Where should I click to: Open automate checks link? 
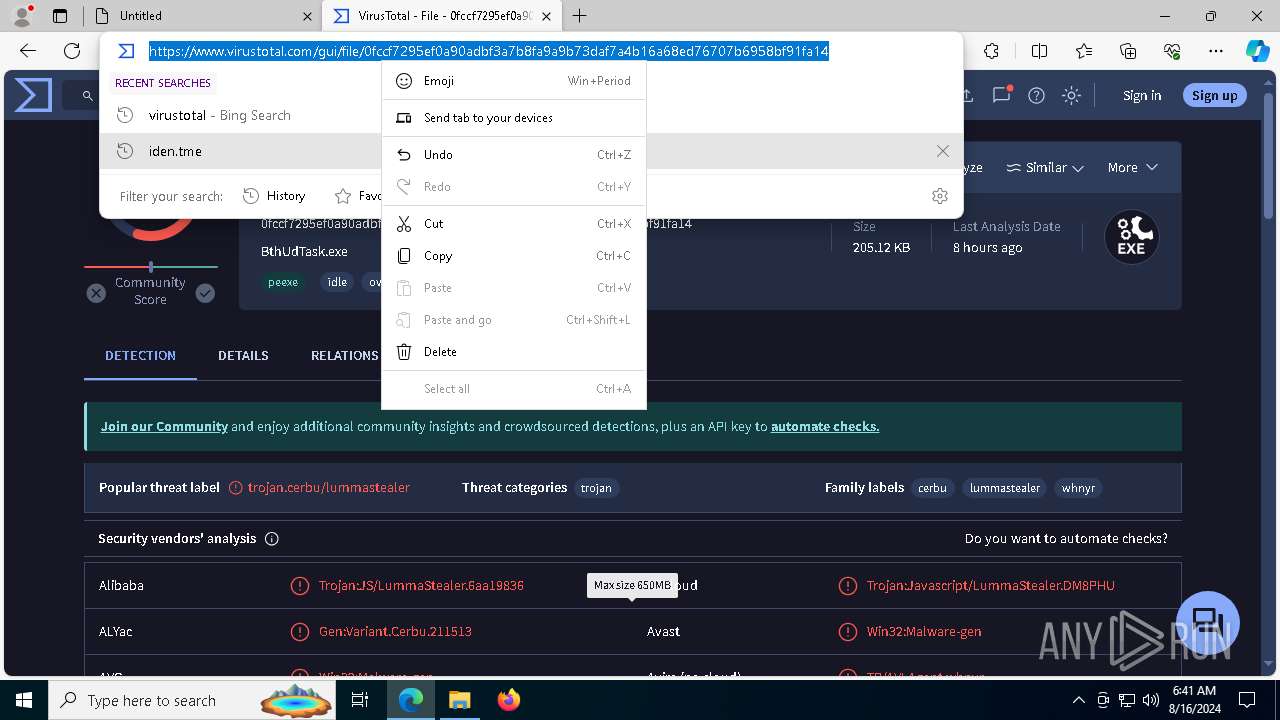(825, 426)
